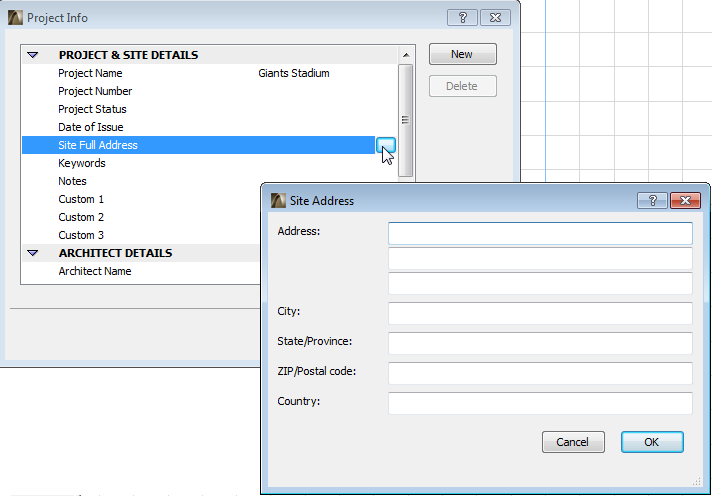Click the ZIP/Postal code input field

[540, 373]
